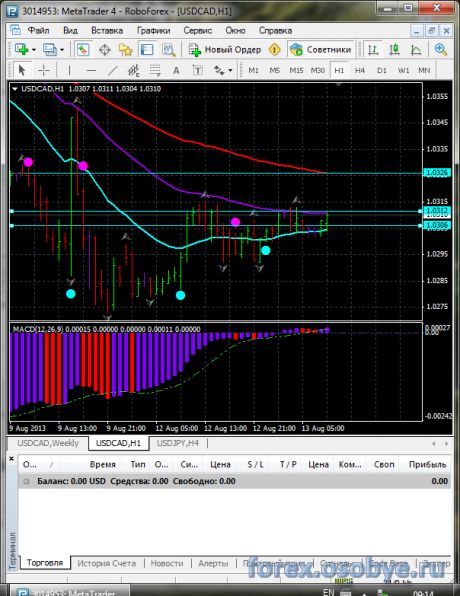Close the Terminal panel with X

pos(11,459)
